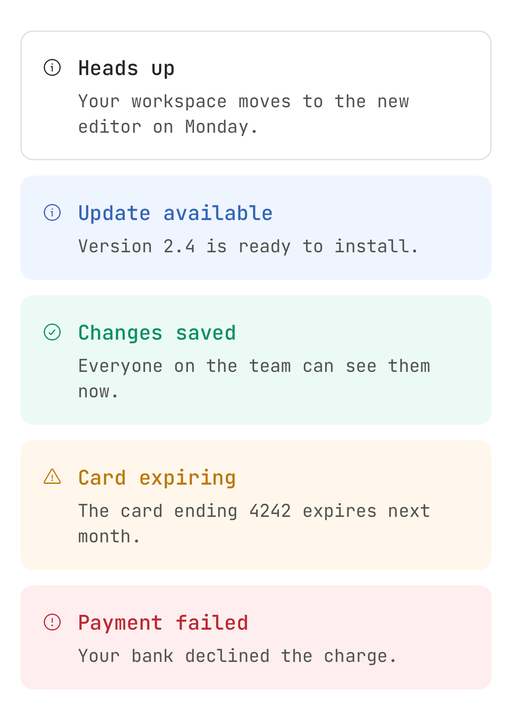Select the Payment failed heading
Screen dimensions: 512x720
pyautogui.click(x=163, y=623)
